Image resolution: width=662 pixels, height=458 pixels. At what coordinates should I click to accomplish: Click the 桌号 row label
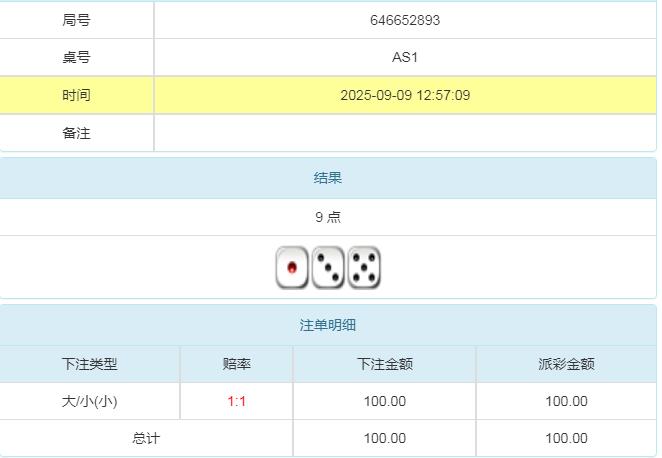click(x=76, y=57)
